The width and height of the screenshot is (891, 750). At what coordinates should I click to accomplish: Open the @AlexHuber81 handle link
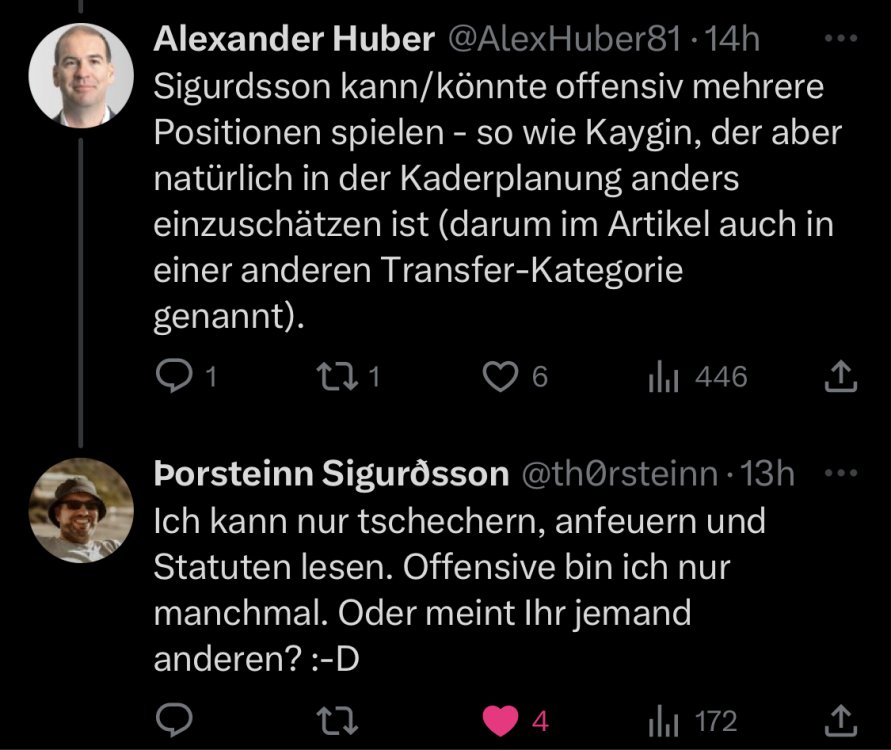pos(566,40)
